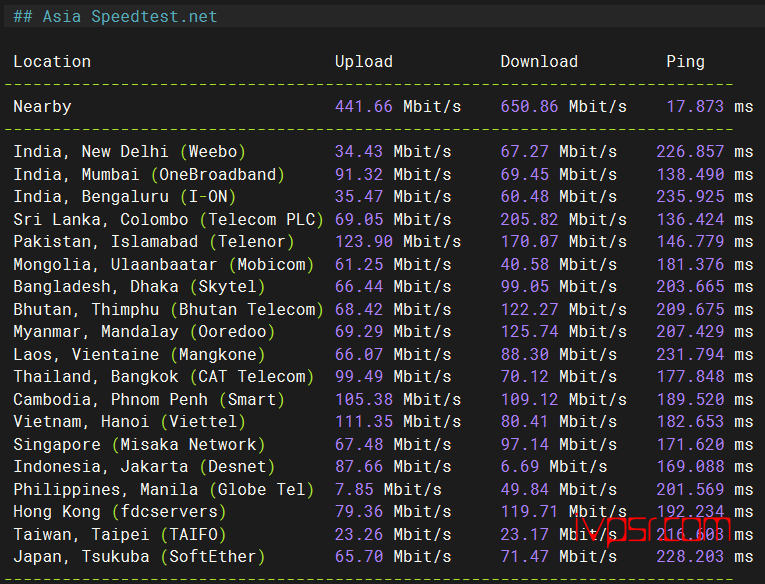765x584 pixels.
Task: Select Manila upload value 7.85
Action: 354,489
